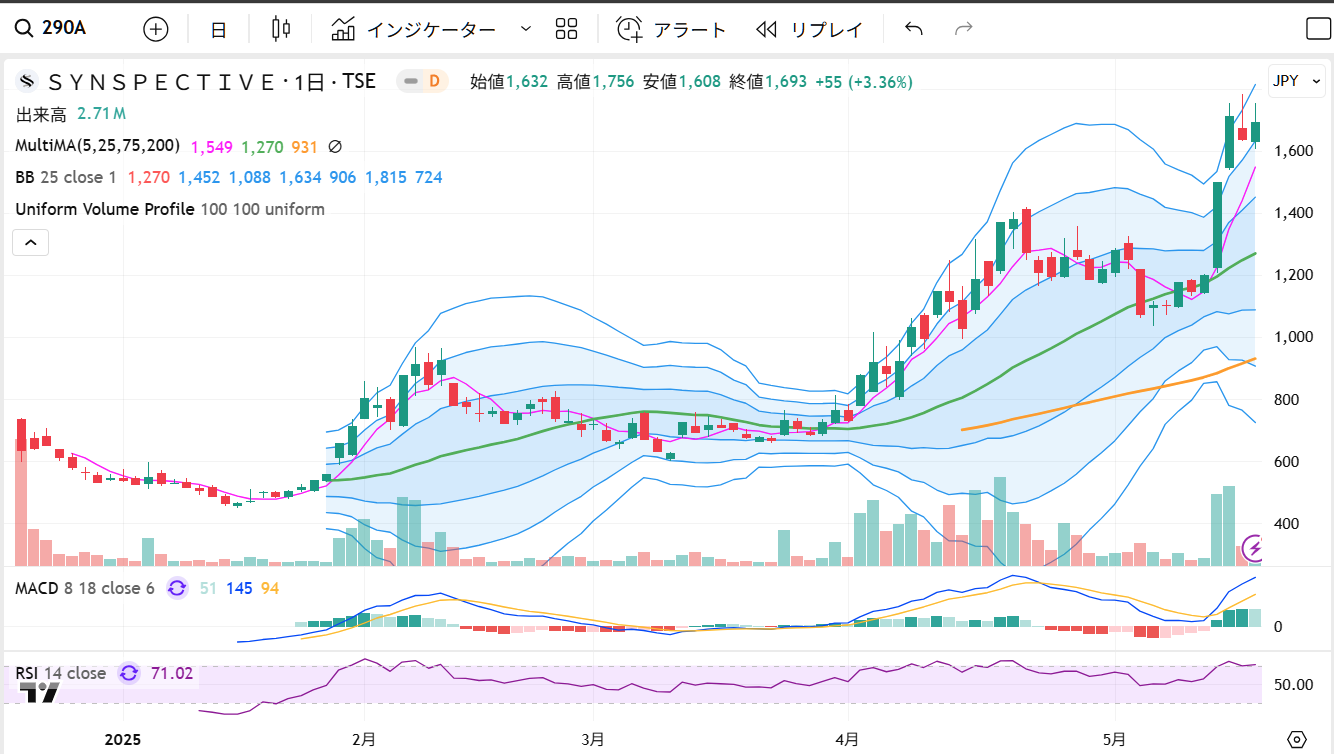Click RSI value 71.02
The width and height of the screenshot is (1334, 754).
(172, 673)
